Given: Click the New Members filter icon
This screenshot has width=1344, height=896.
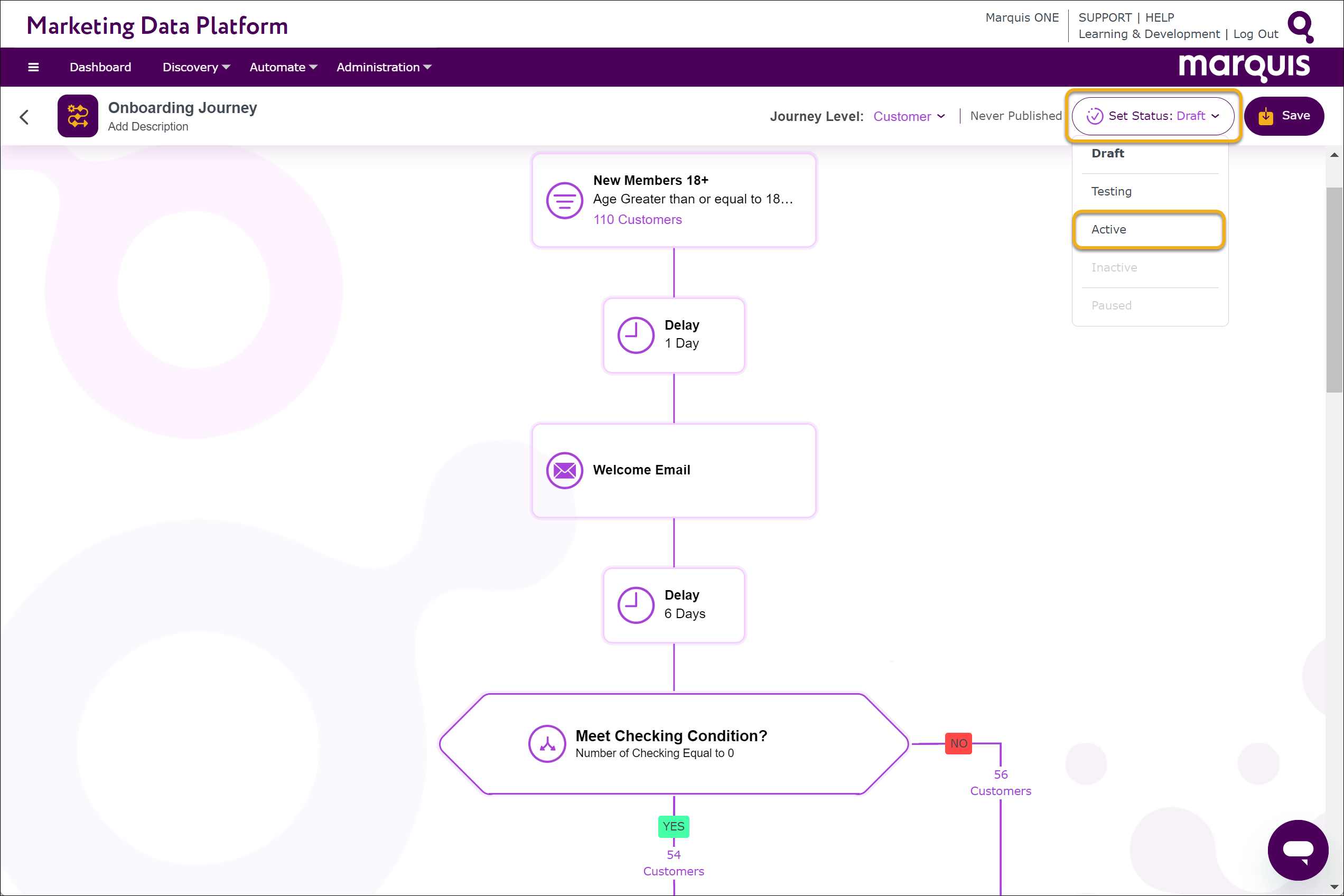Looking at the screenshot, I should pos(564,200).
